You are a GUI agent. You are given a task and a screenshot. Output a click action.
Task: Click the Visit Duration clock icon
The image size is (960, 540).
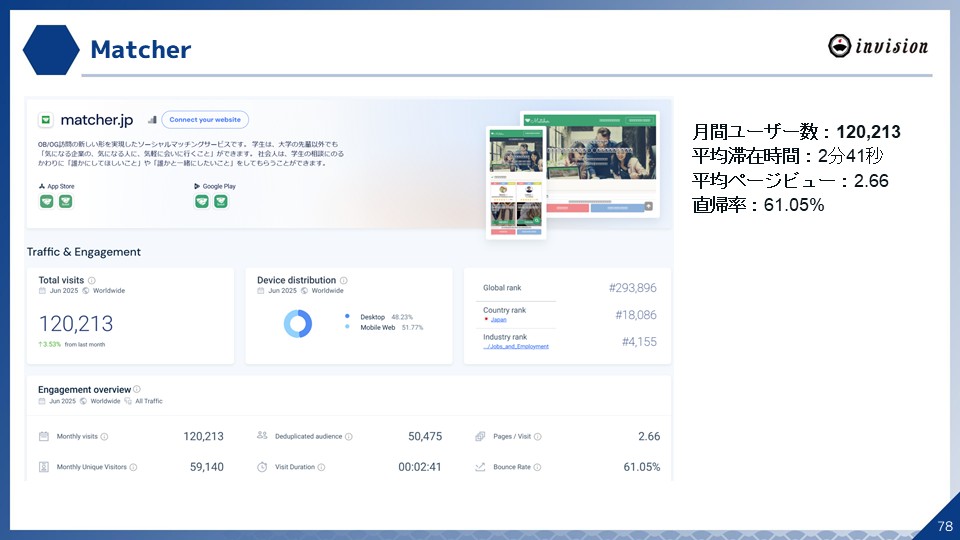[x=262, y=467]
